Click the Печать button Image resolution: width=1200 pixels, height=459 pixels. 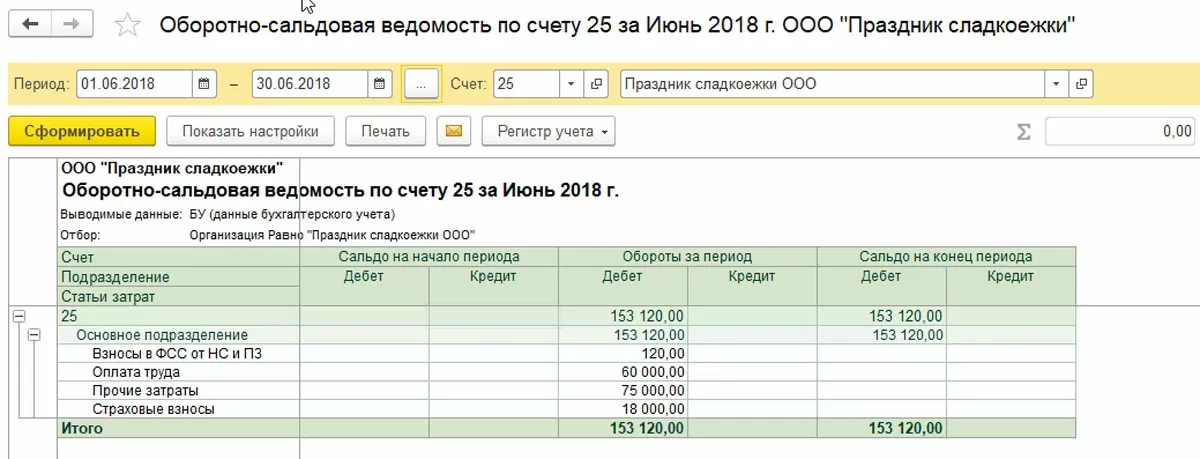tap(386, 131)
